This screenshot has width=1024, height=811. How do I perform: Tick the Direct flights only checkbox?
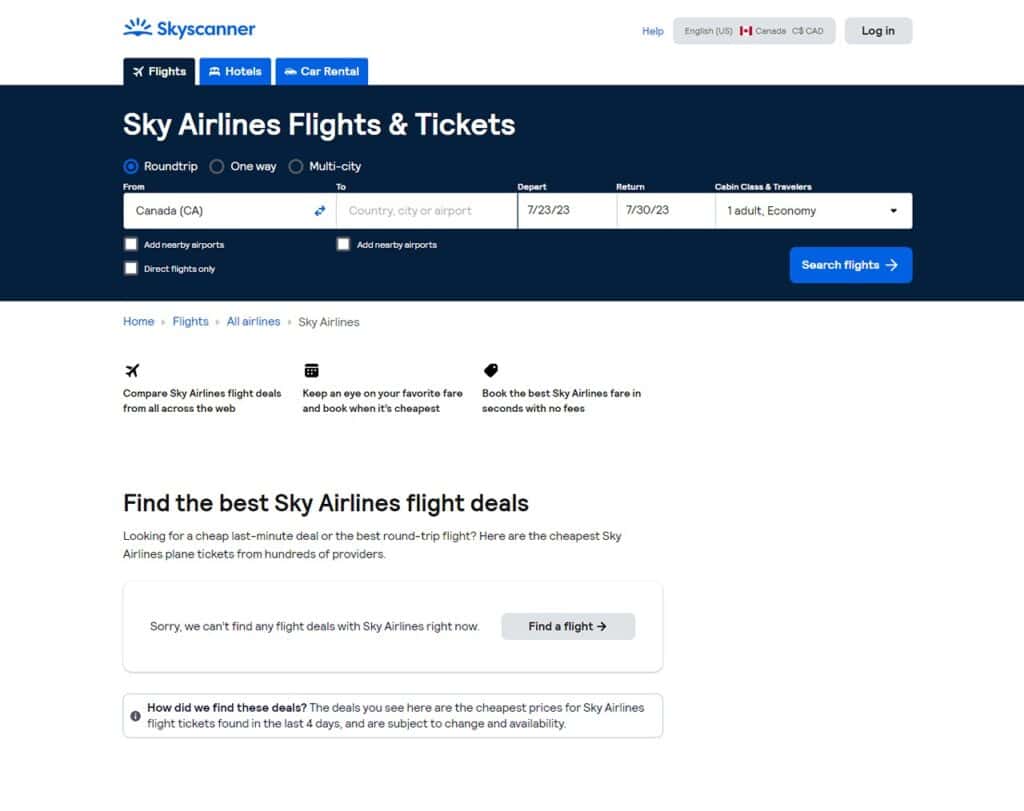[x=131, y=268]
